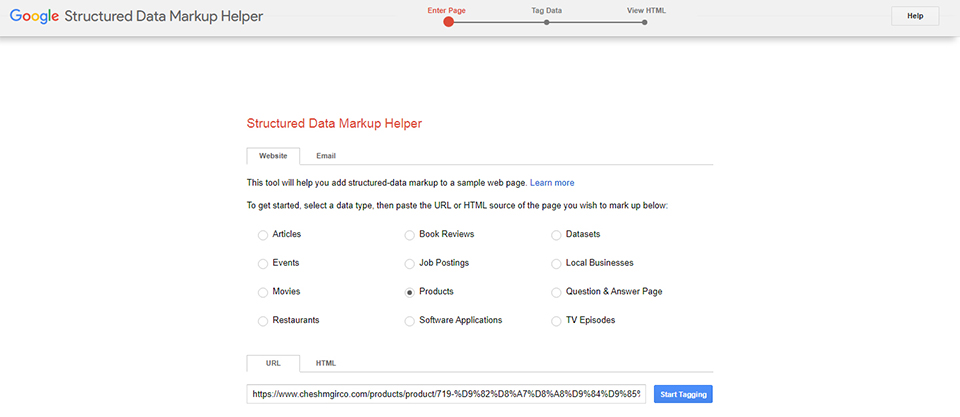Open the HTML input tab
This screenshot has width=960, height=417.
click(x=326, y=363)
